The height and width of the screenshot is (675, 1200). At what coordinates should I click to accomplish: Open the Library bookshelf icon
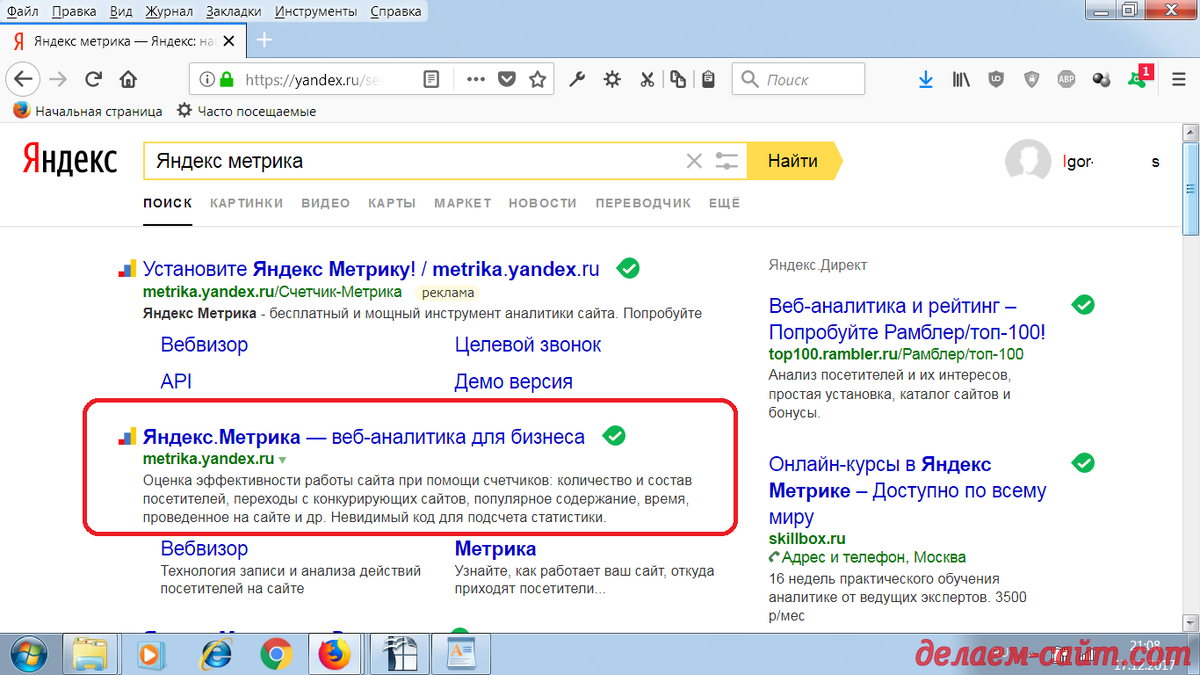(x=961, y=79)
